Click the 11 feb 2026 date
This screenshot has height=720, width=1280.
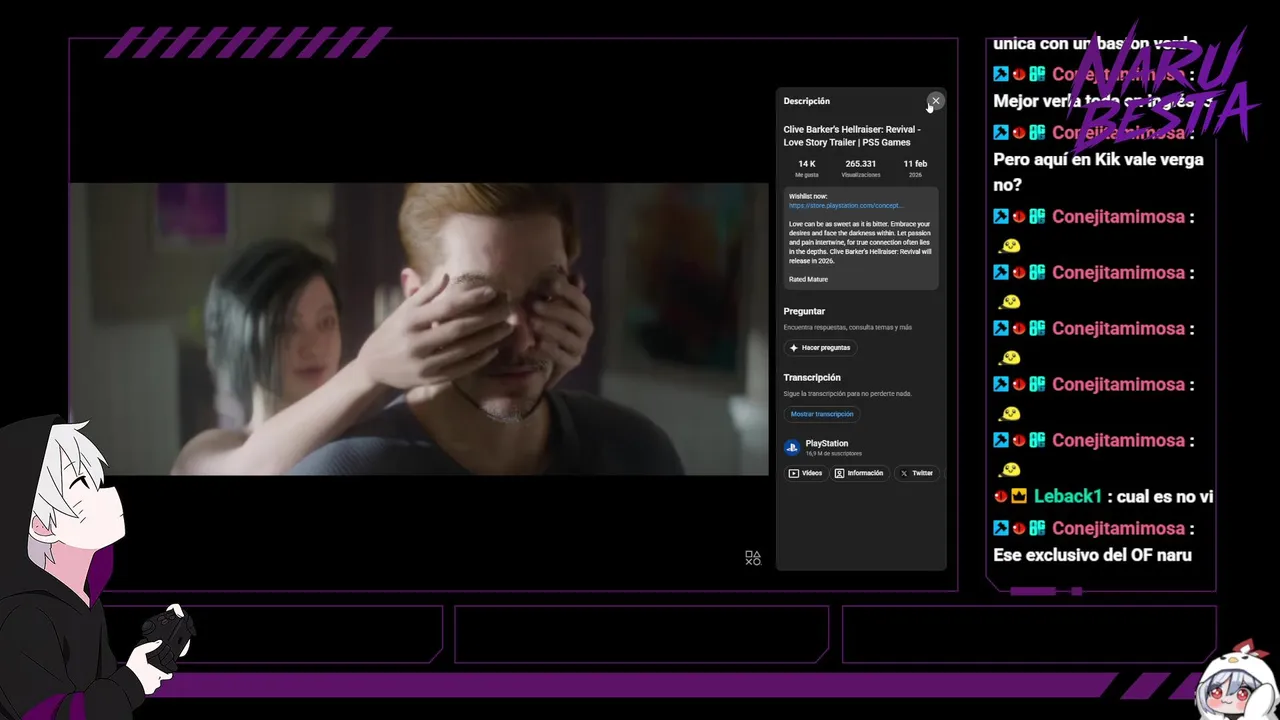click(x=915, y=168)
